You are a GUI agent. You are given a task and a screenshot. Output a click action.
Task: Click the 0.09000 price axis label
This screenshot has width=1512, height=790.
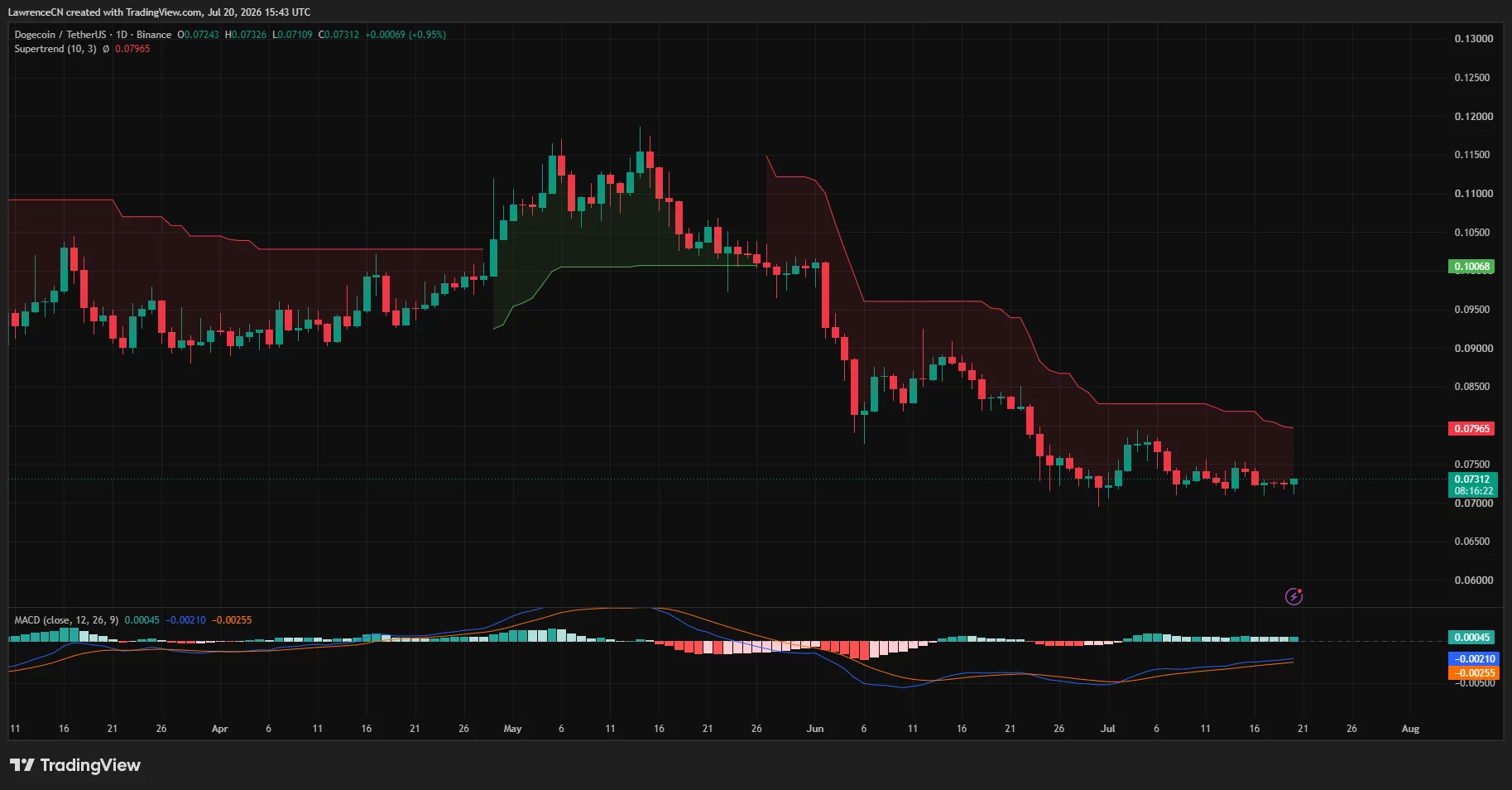click(1474, 349)
